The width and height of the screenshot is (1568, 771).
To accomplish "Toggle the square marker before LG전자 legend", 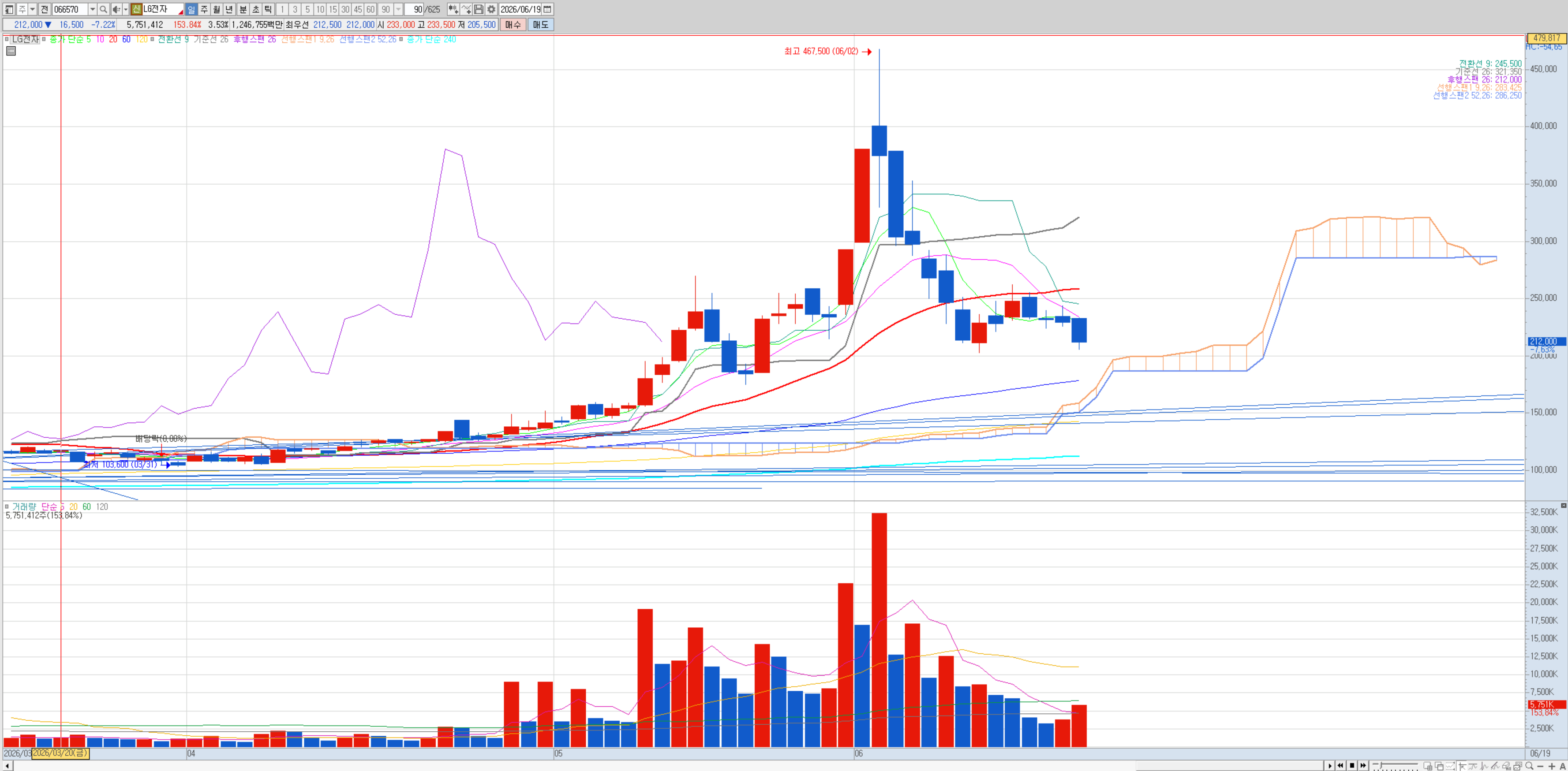I will tap(7, 39).
